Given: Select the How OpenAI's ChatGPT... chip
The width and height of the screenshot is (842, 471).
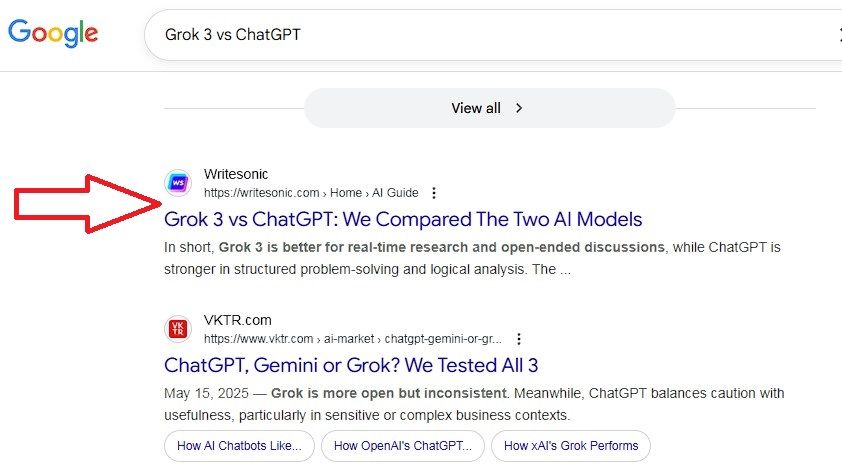Looking at the screenshot, I should click(x=403, y=446).
